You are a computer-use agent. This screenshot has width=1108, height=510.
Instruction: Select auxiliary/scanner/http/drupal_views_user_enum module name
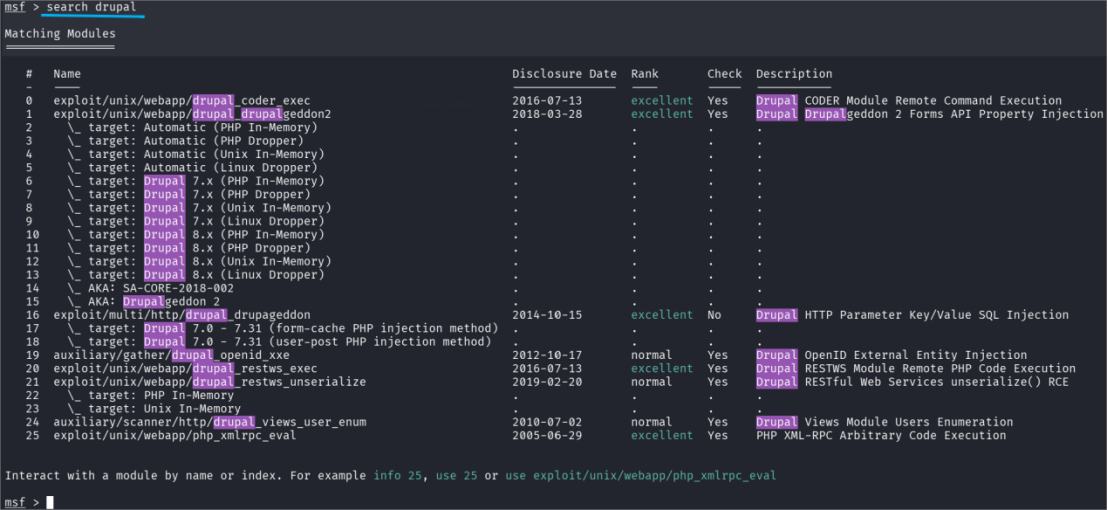[210, 422]
